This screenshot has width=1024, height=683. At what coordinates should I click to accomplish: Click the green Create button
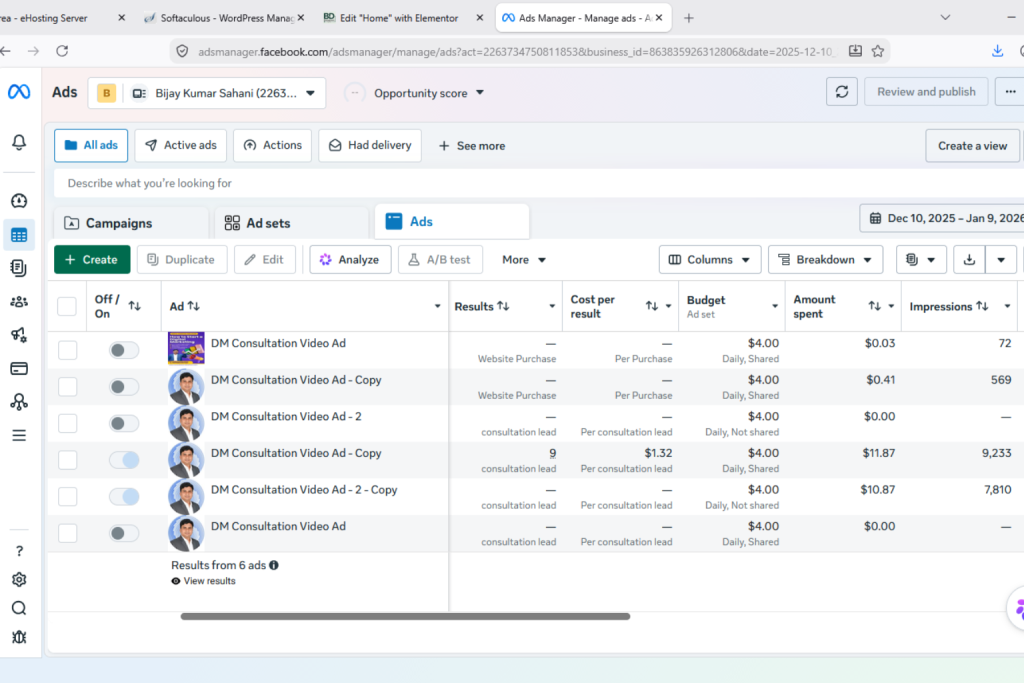(x=92, y=260)
